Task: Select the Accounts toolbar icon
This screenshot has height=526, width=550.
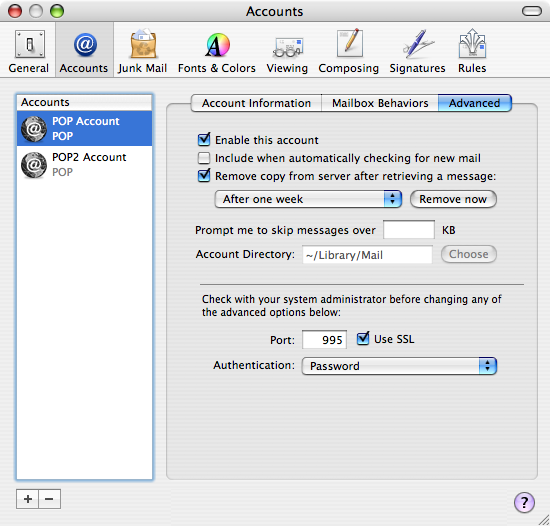Action: point(84,51)
